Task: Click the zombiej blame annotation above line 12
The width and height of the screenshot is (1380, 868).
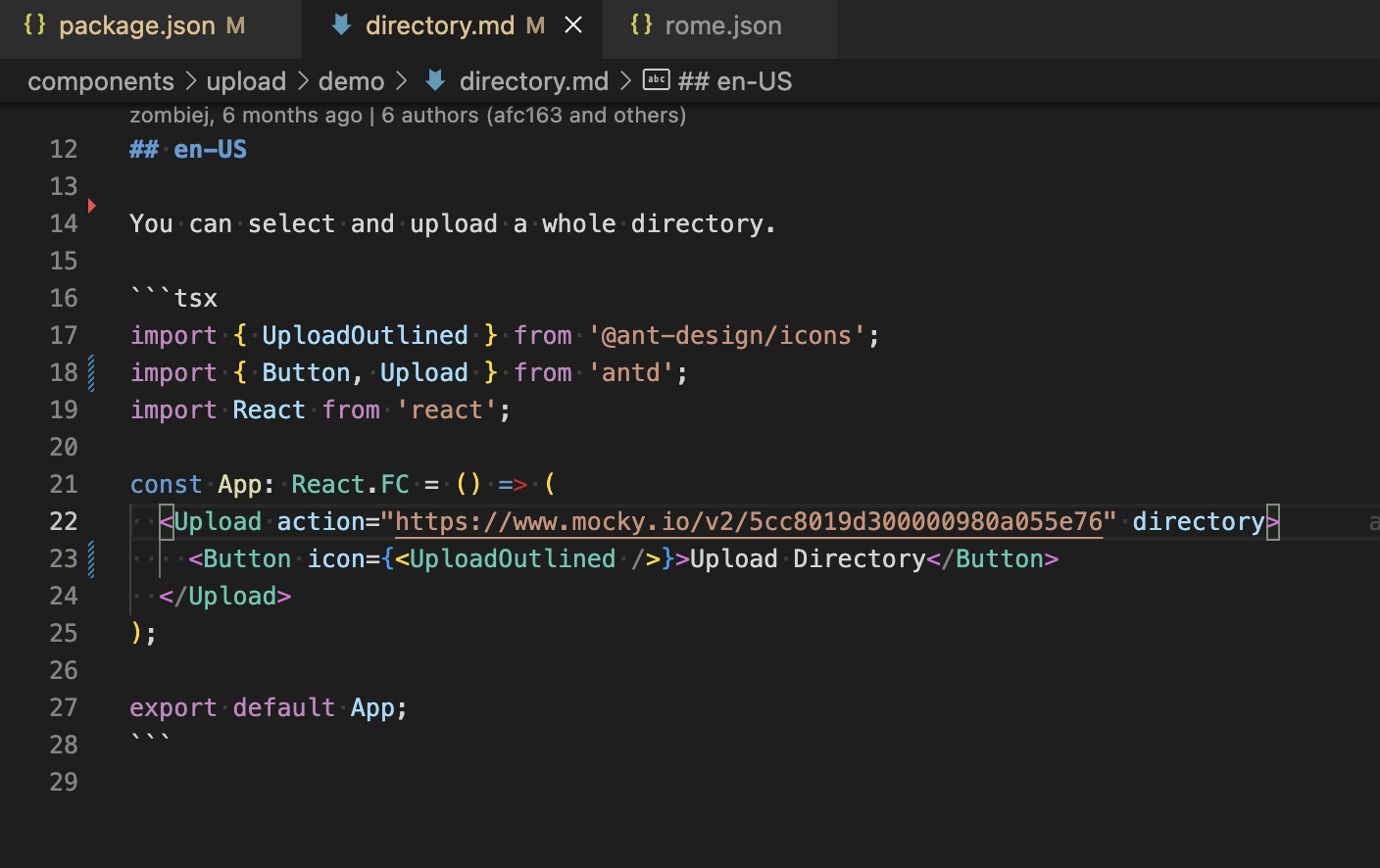Action: coord(174,115)
